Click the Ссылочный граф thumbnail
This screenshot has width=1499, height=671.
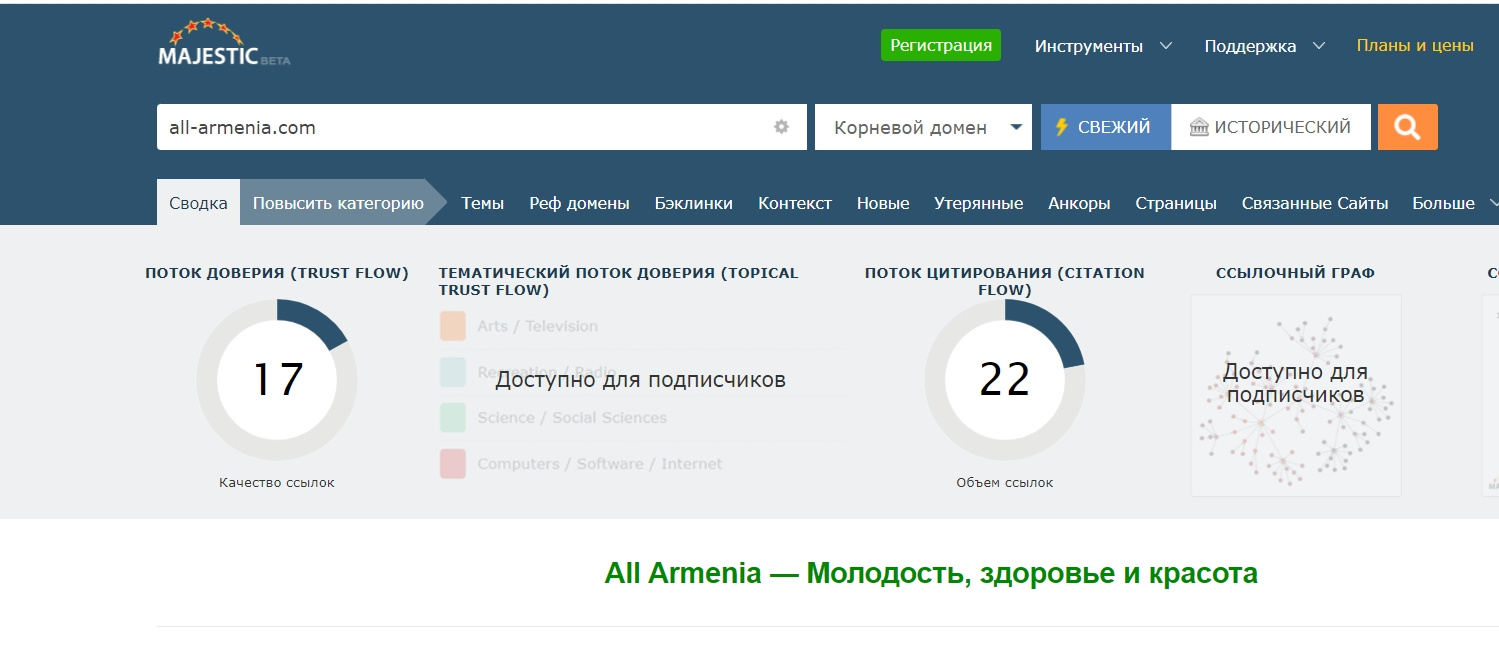click(1296, 395)
